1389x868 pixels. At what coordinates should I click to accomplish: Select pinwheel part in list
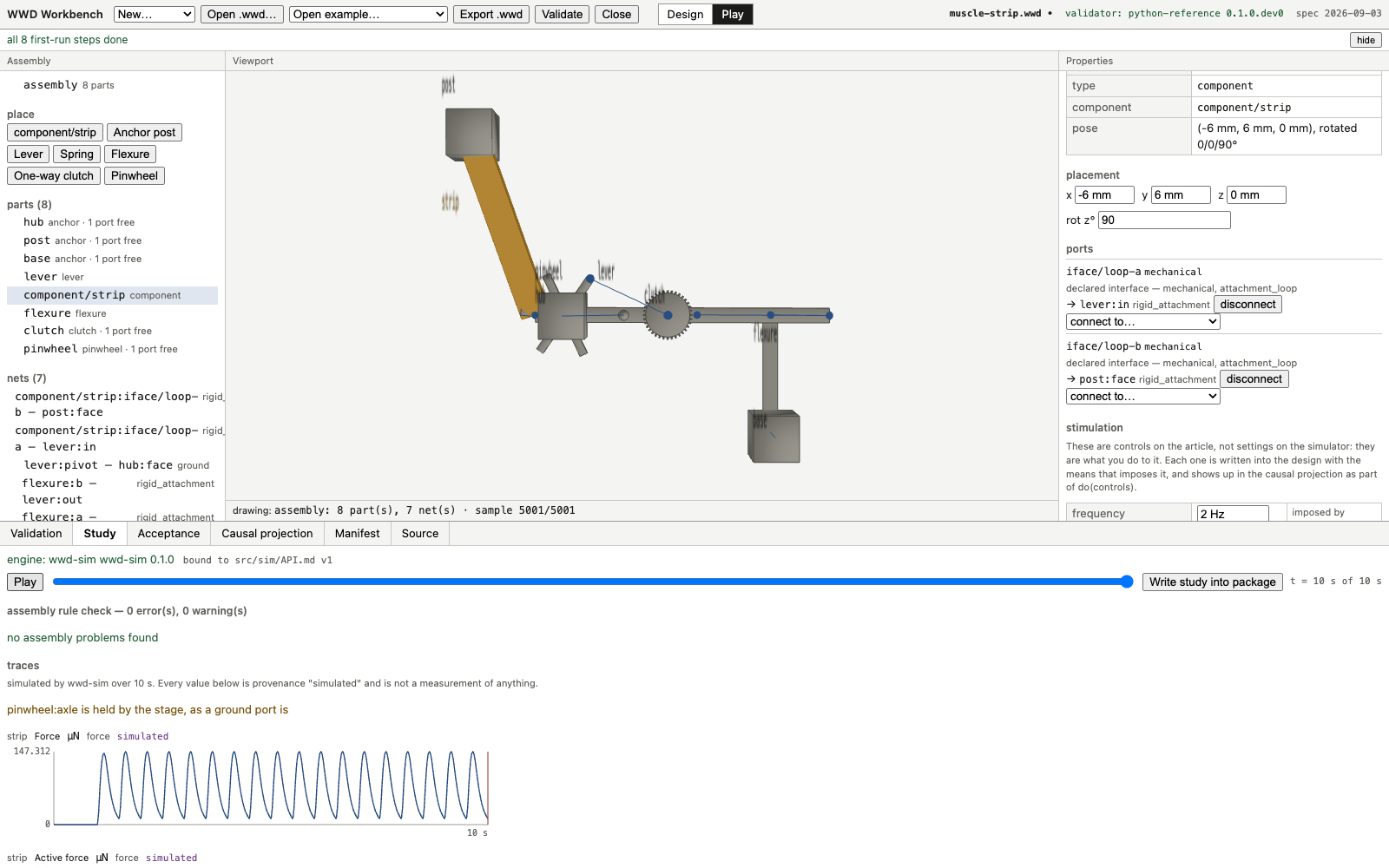[113, 349]
